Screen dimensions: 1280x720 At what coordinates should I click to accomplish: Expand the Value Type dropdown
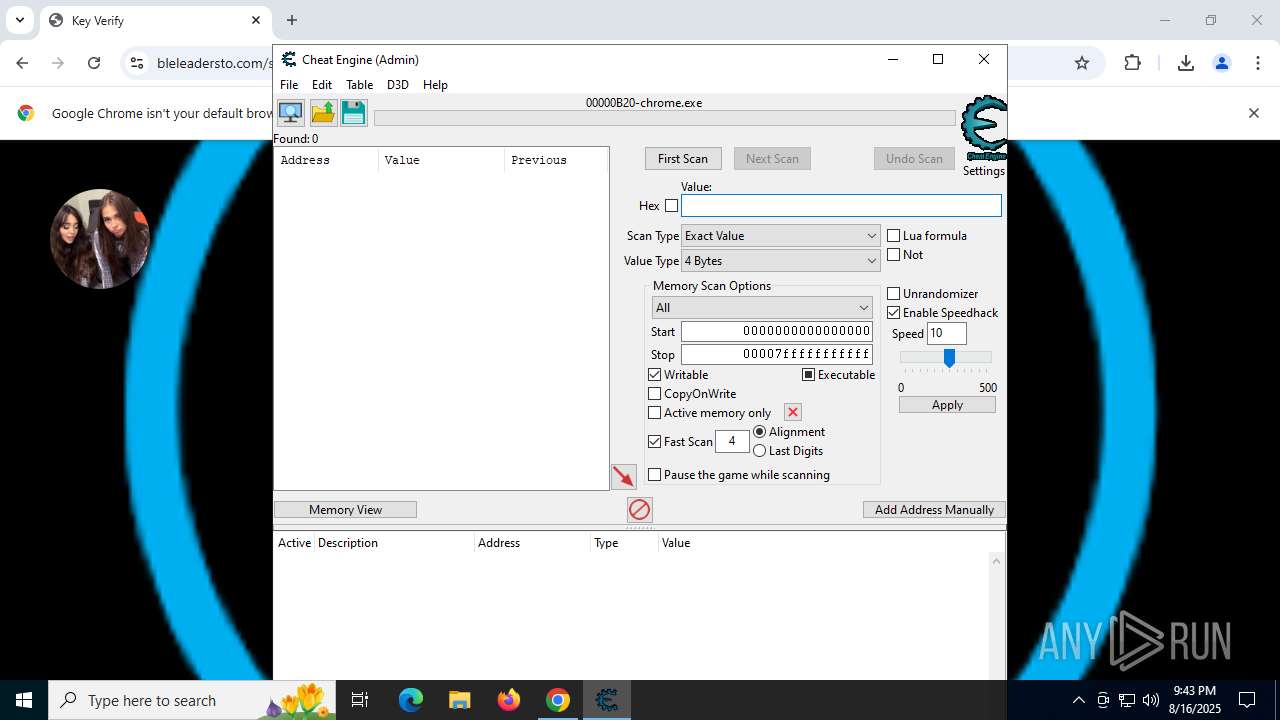click(x=780, y=261)
